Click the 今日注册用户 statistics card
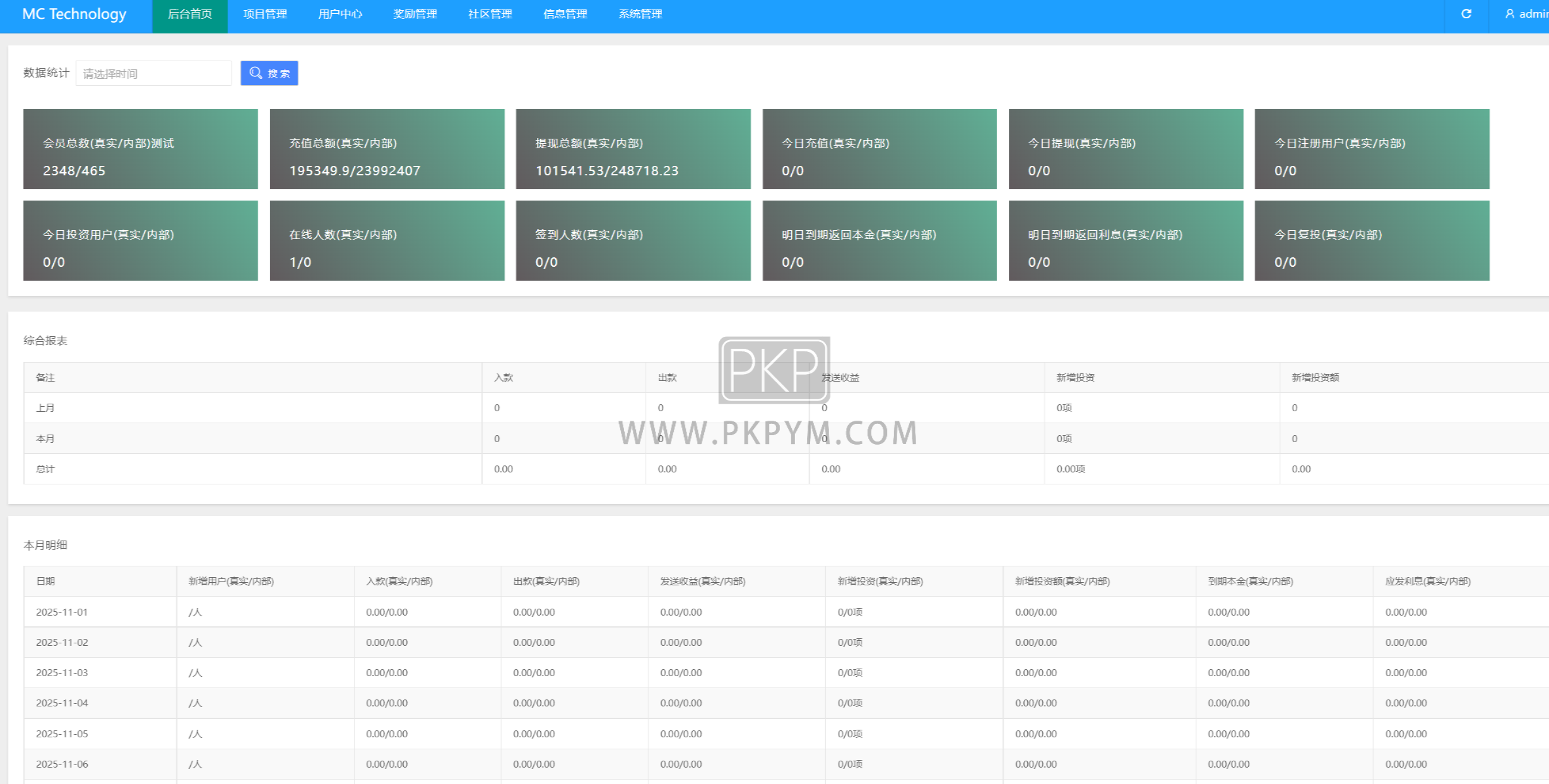This screenshot has width=1549, height=784. [x=1372, y=149]
